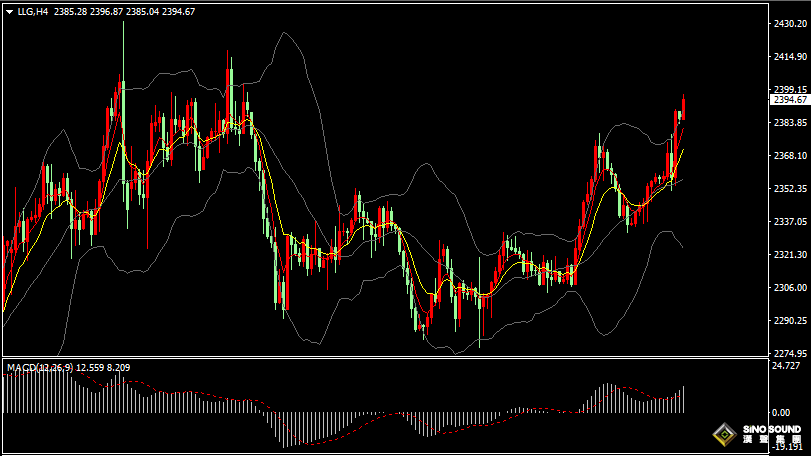Image resolution: width=811 pixels, height=456 pixels.
Task: Click the 2352.35 level on price scale
Action: [x=789, y=188]
